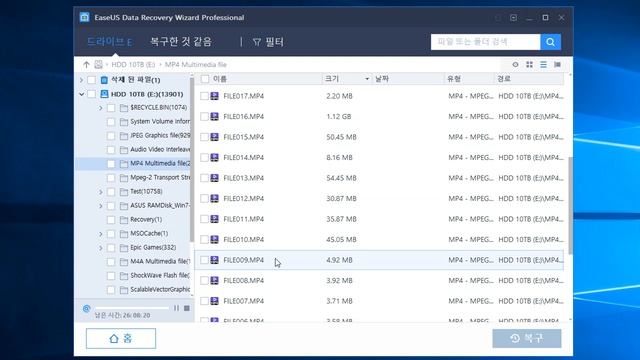Sort by the 날짜 date column header
The image size is (640, 360).
(382, 79)
